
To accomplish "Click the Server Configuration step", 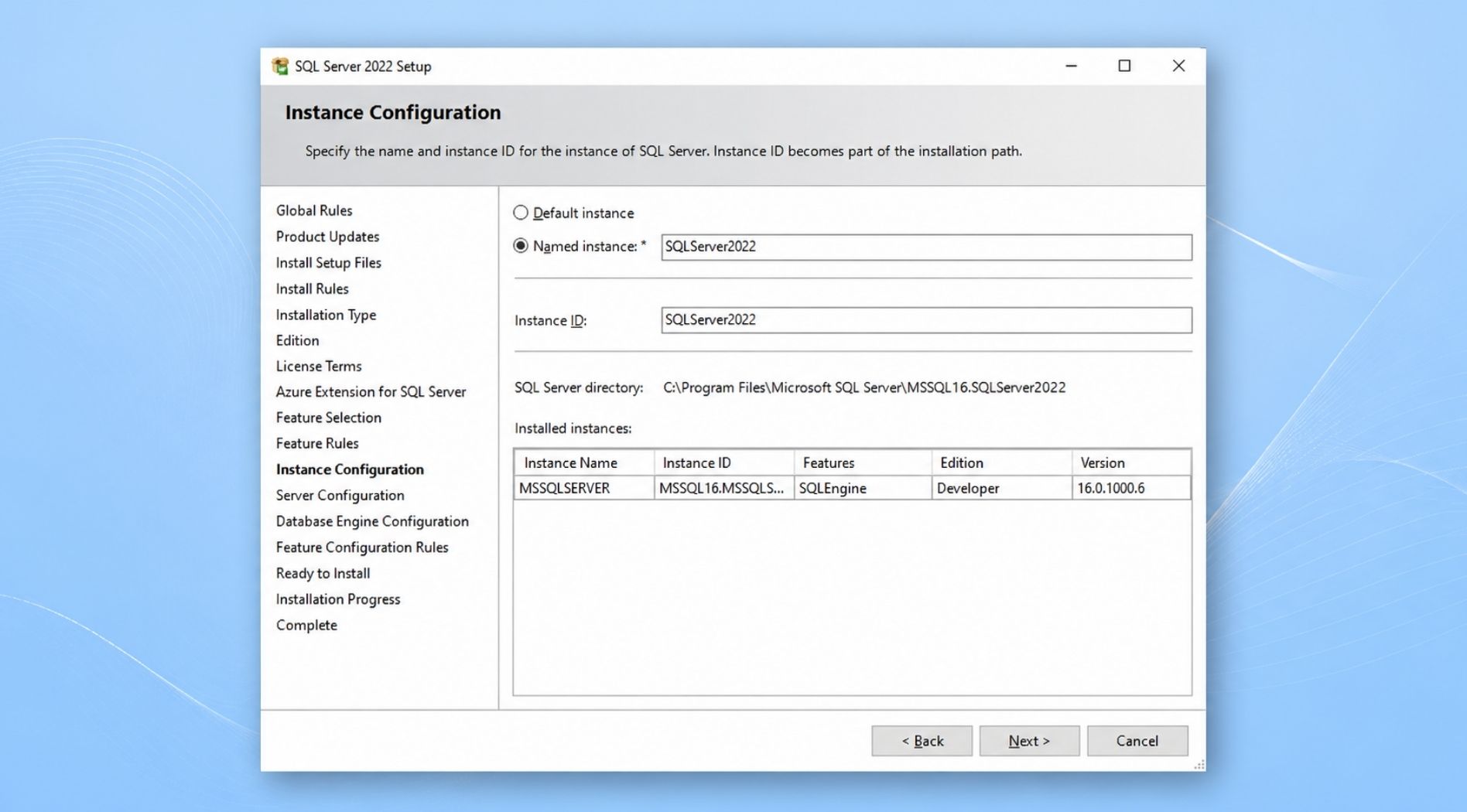I will pyautogui.click(x=340, y=495).
